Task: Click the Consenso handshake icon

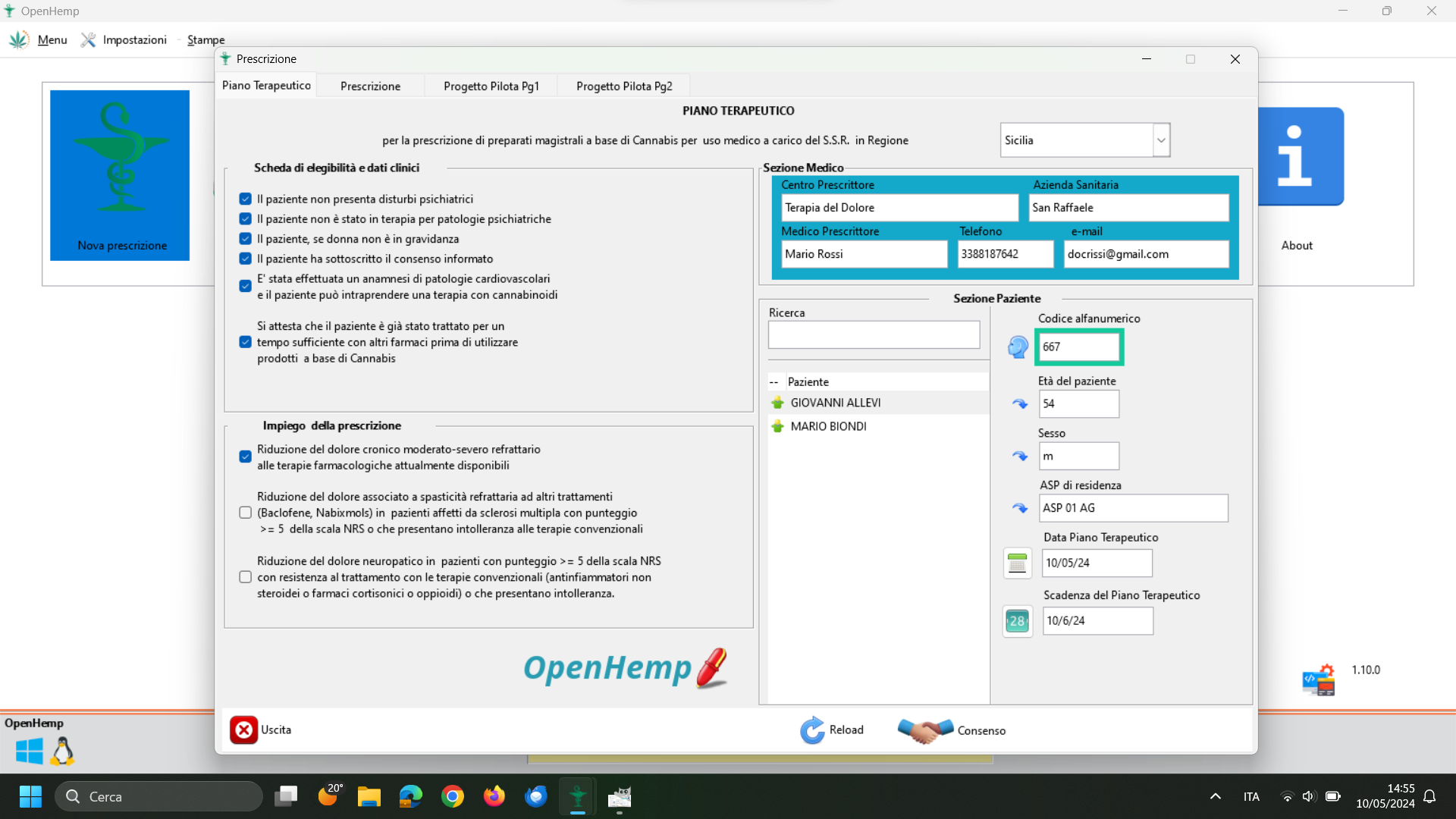Action: click(925, 730)
